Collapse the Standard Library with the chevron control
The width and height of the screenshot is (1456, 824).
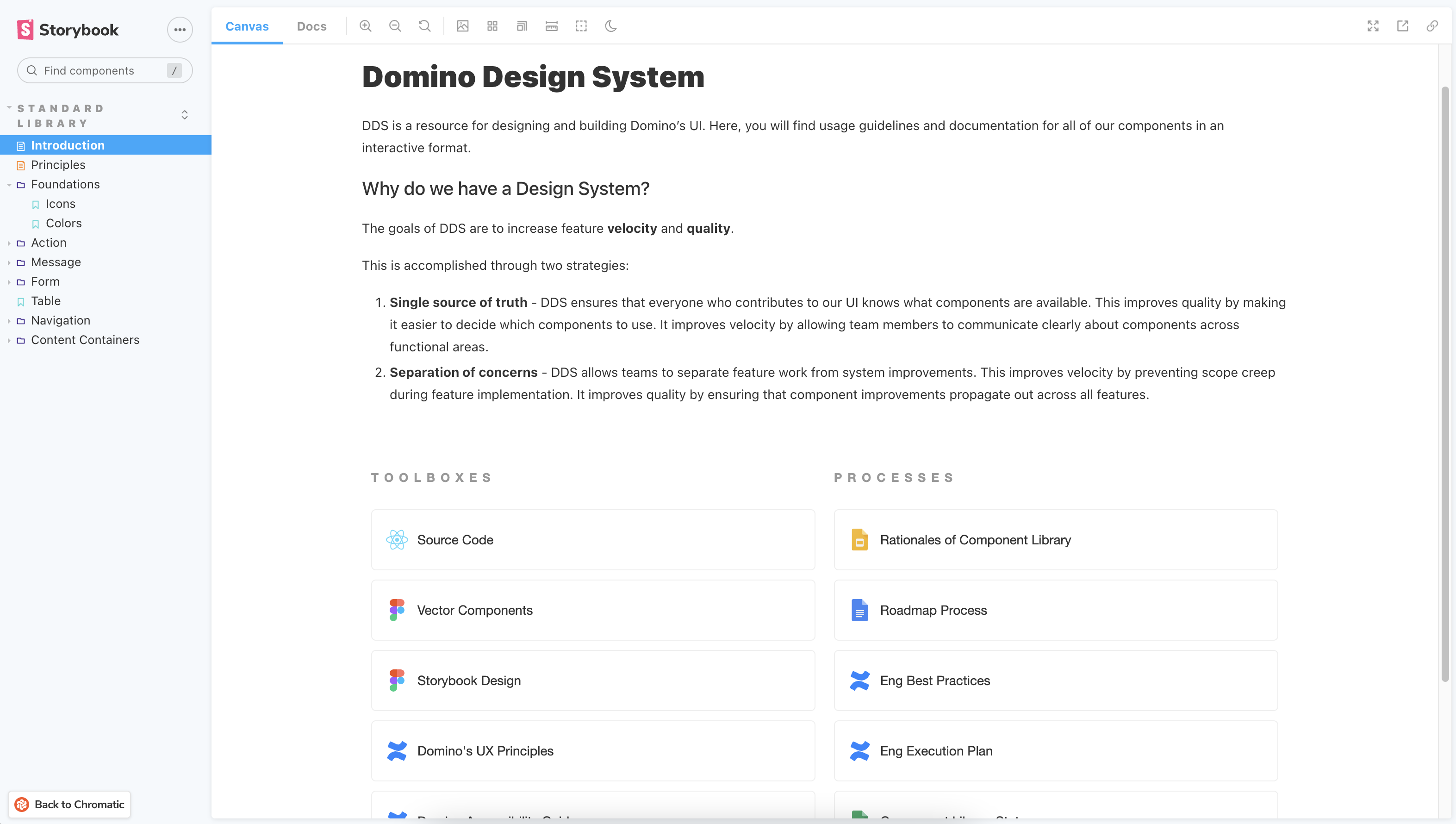point(184,114)
